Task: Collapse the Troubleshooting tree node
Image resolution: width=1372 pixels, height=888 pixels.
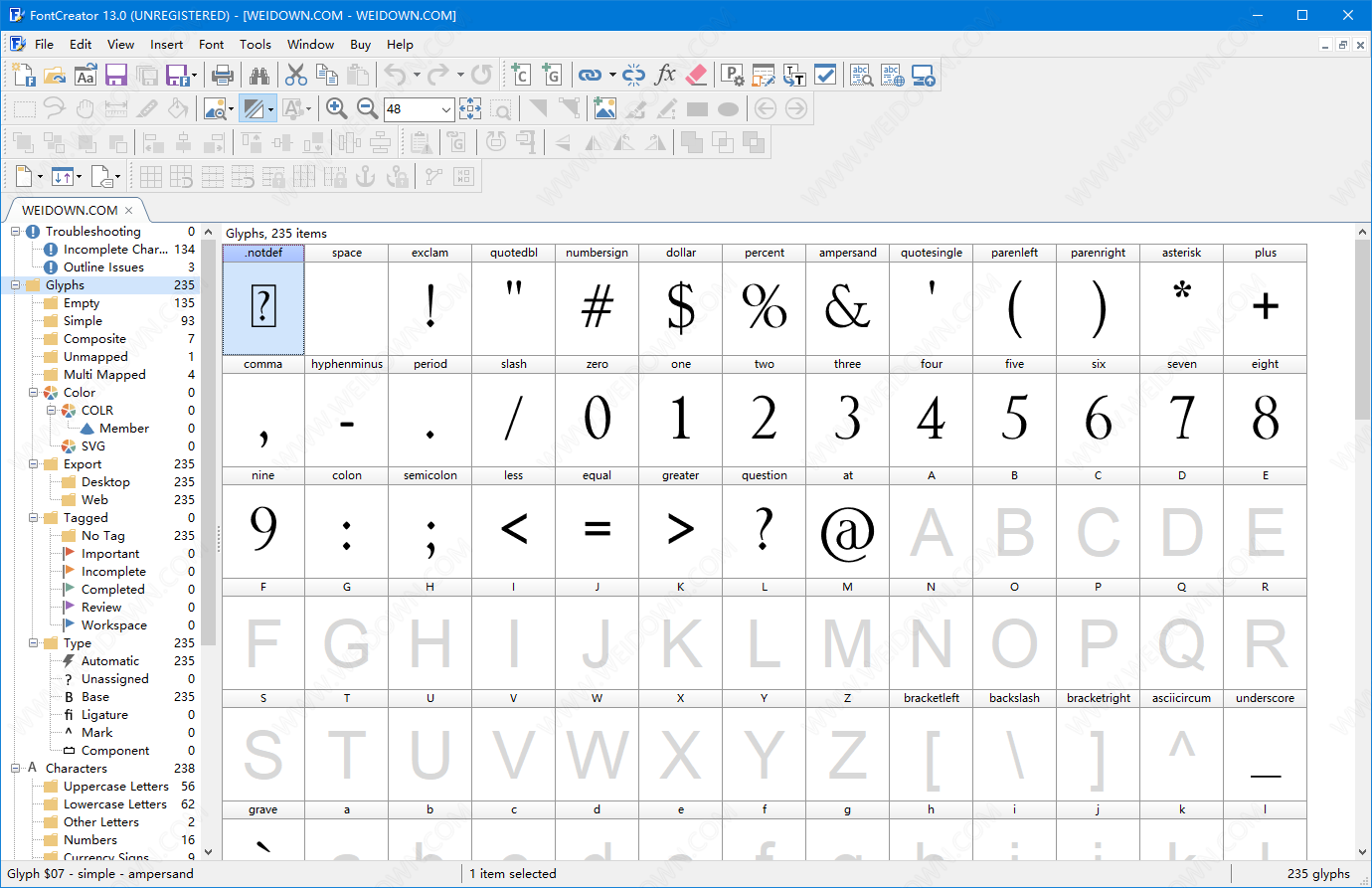Action: [x=16, y=232]
